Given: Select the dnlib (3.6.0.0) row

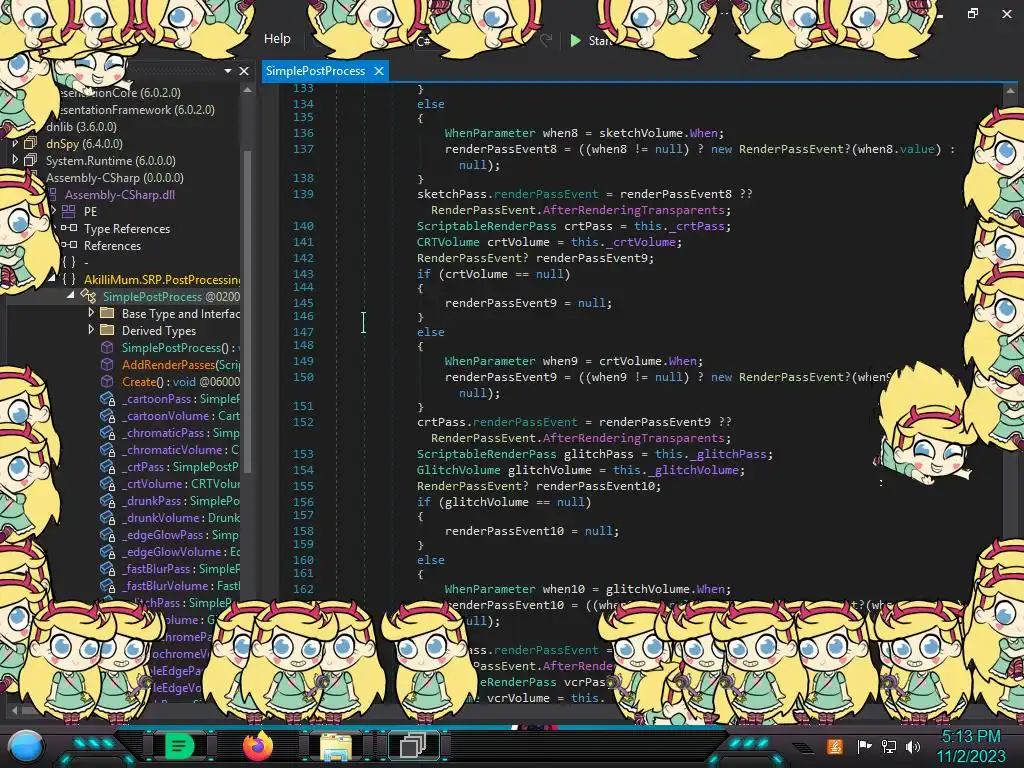Looking at the screenshot, I should 82,127.
